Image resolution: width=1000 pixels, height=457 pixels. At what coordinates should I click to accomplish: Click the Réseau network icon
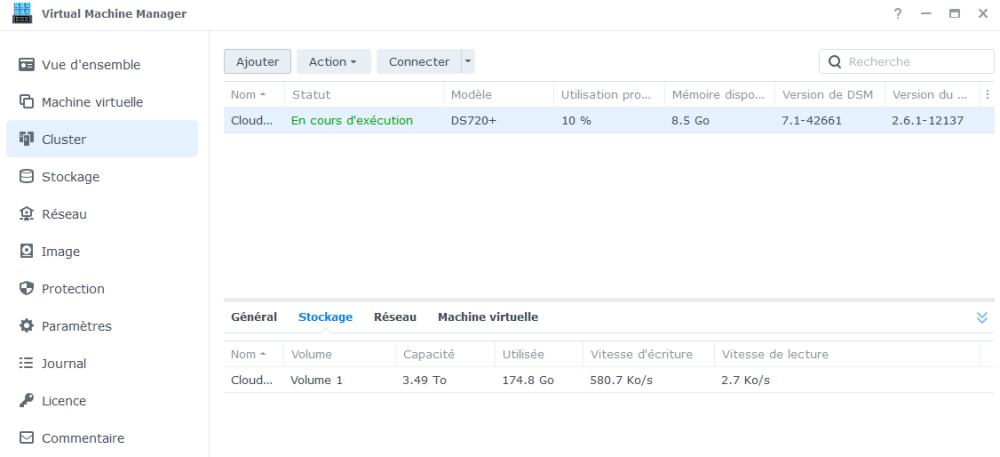pyautogui.click(x=26, y=214)
